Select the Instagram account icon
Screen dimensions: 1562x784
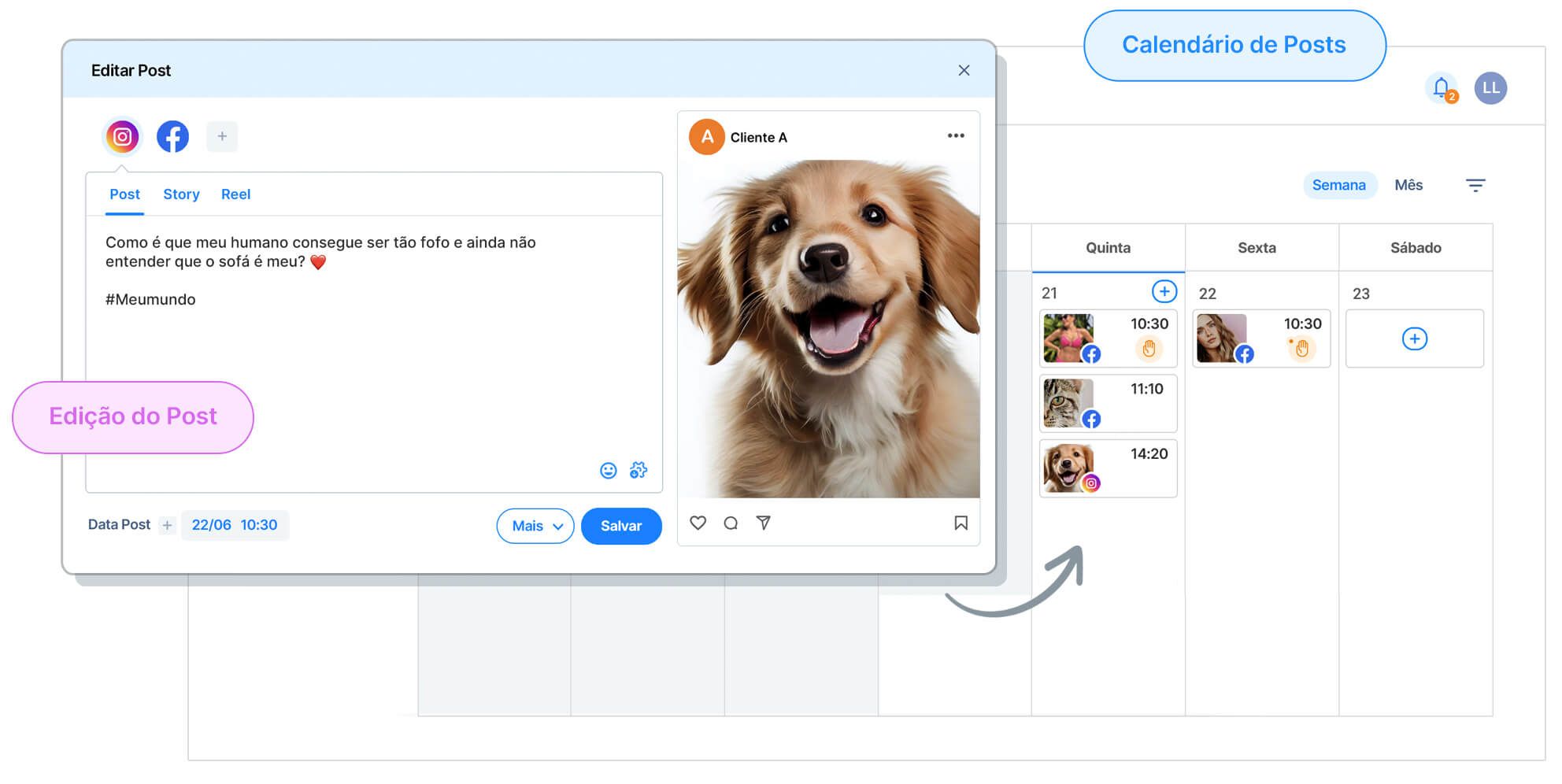click(123, 137)
